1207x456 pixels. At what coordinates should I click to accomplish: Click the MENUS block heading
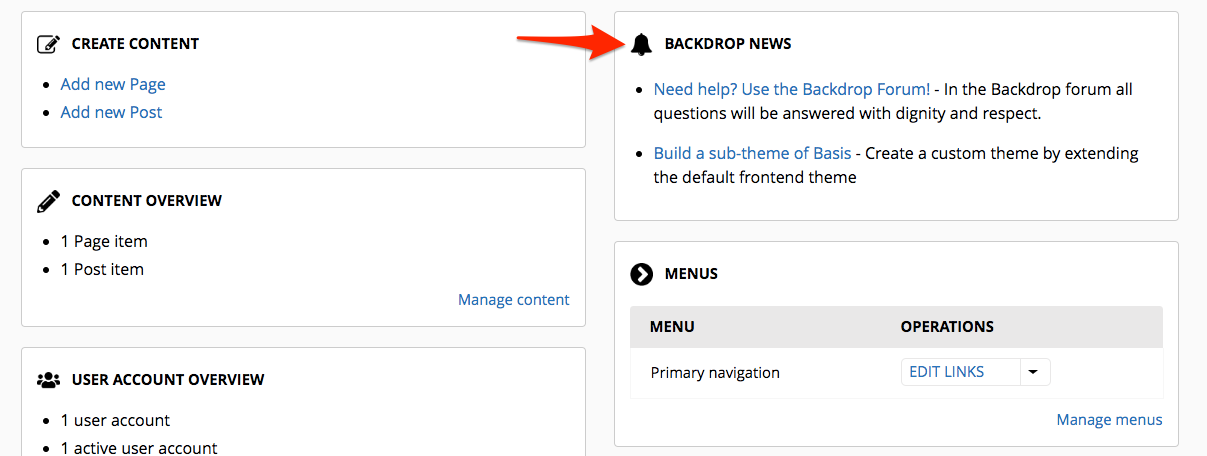(691, 274)
